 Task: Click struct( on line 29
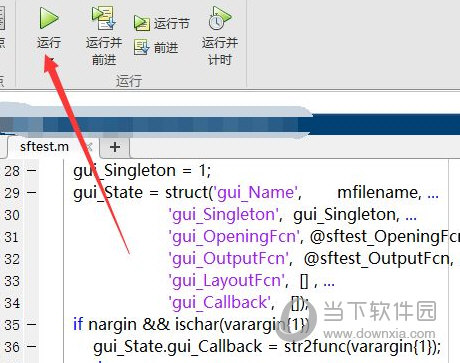pos(189,192)
